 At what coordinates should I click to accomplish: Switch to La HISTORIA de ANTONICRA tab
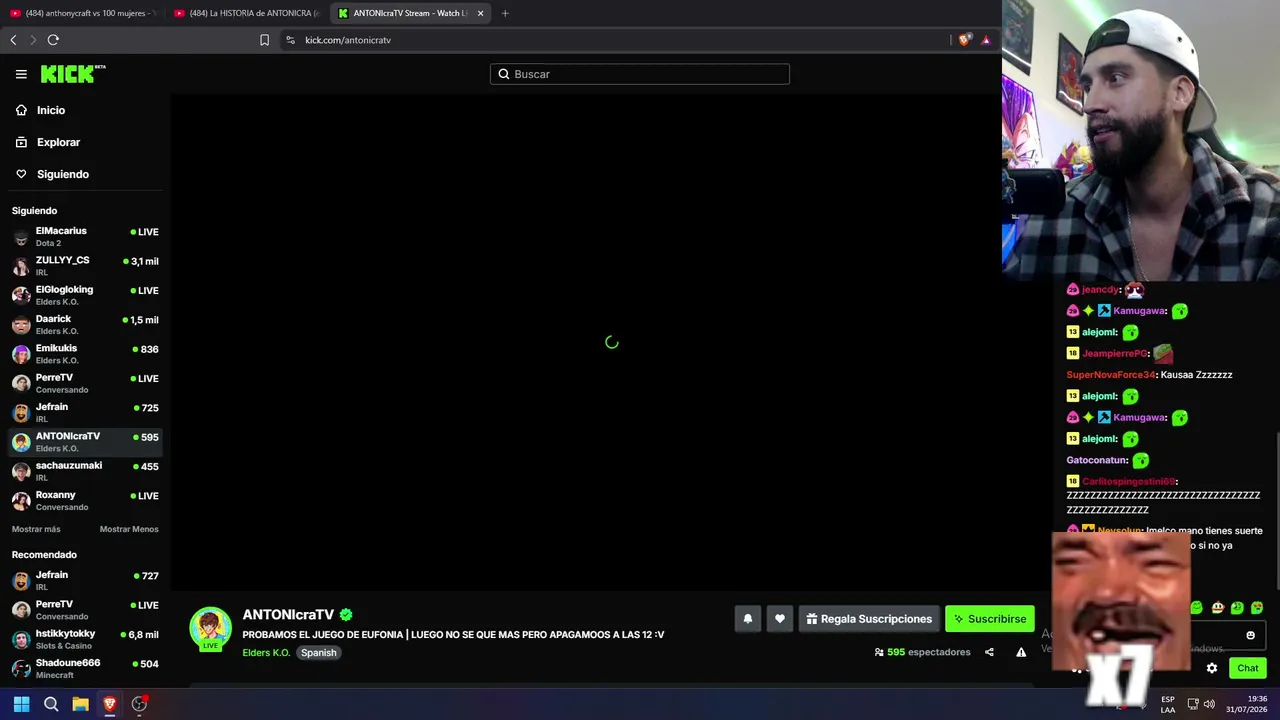tap(247, 13)
